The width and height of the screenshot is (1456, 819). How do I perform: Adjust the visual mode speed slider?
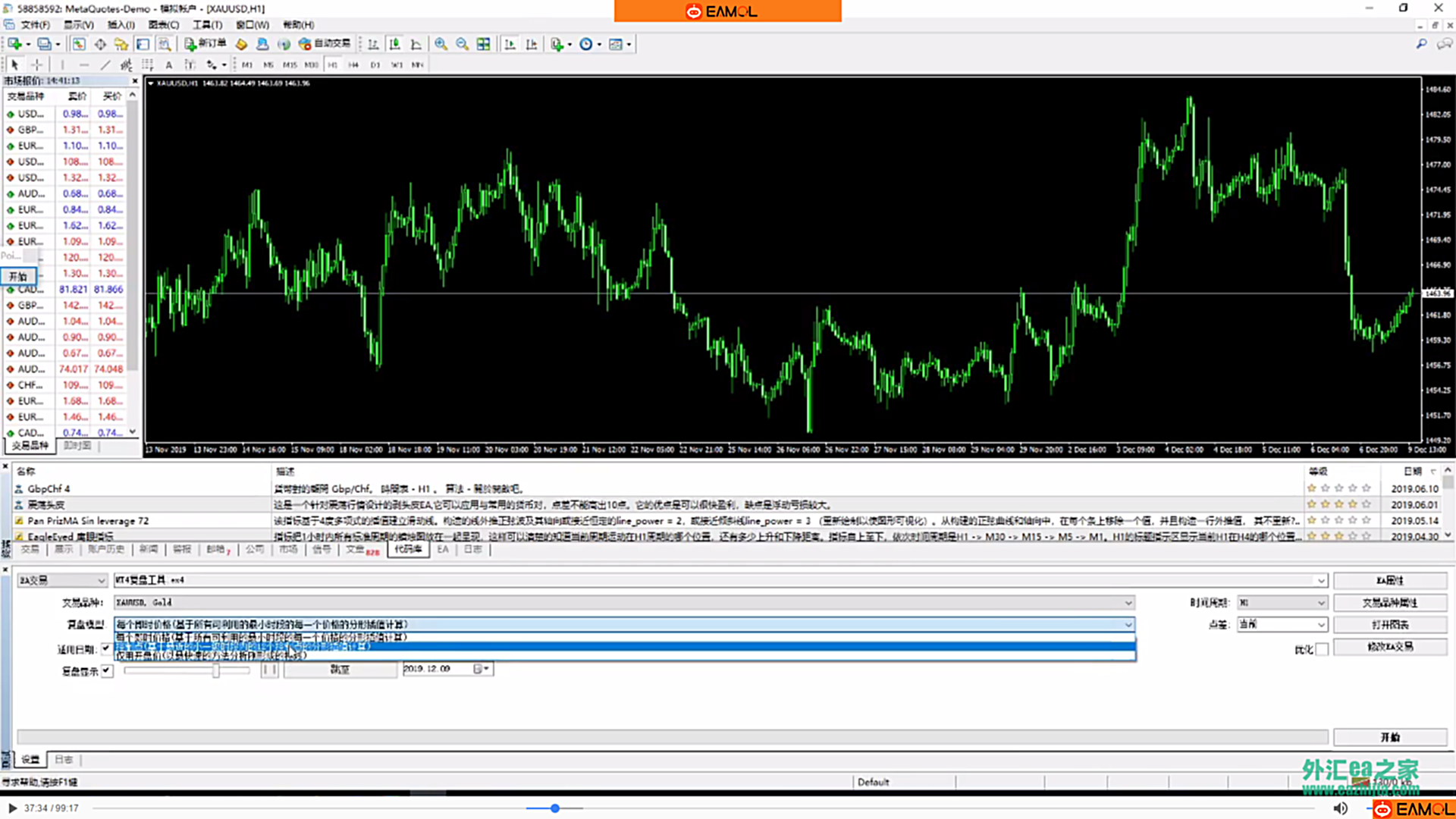coord(216,670)
